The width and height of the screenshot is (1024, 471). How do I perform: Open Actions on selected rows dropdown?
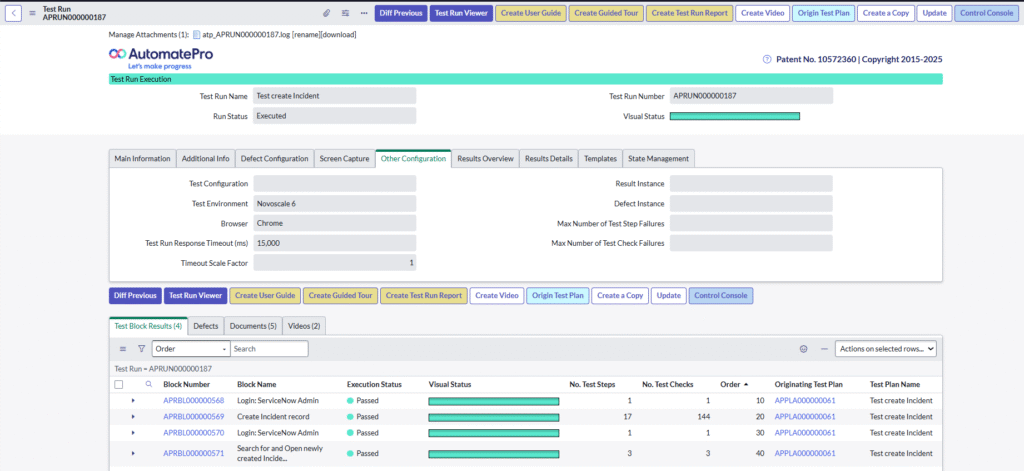click(886, 349)
